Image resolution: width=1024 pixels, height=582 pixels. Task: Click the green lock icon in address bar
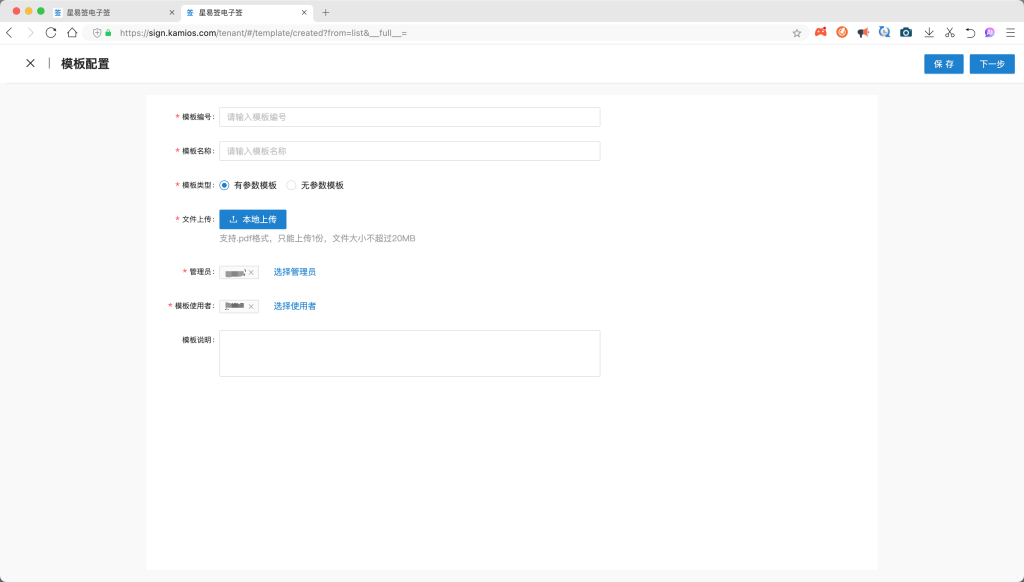(x=108, y=33)
